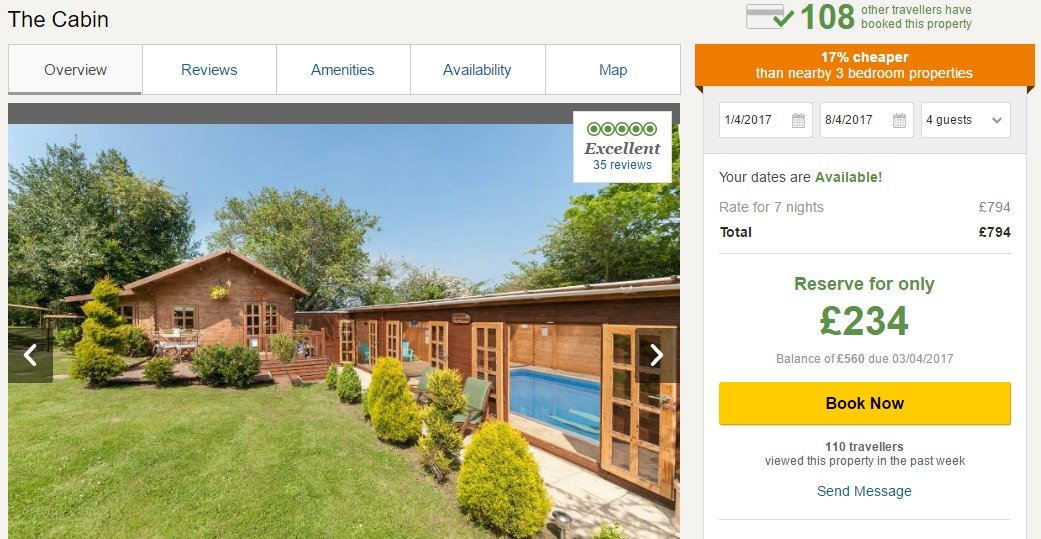The width and height of the screenshot is (1041, 539).
Task: Click the check-in date field 1/4/2017
Action: (x=765, y=120)
